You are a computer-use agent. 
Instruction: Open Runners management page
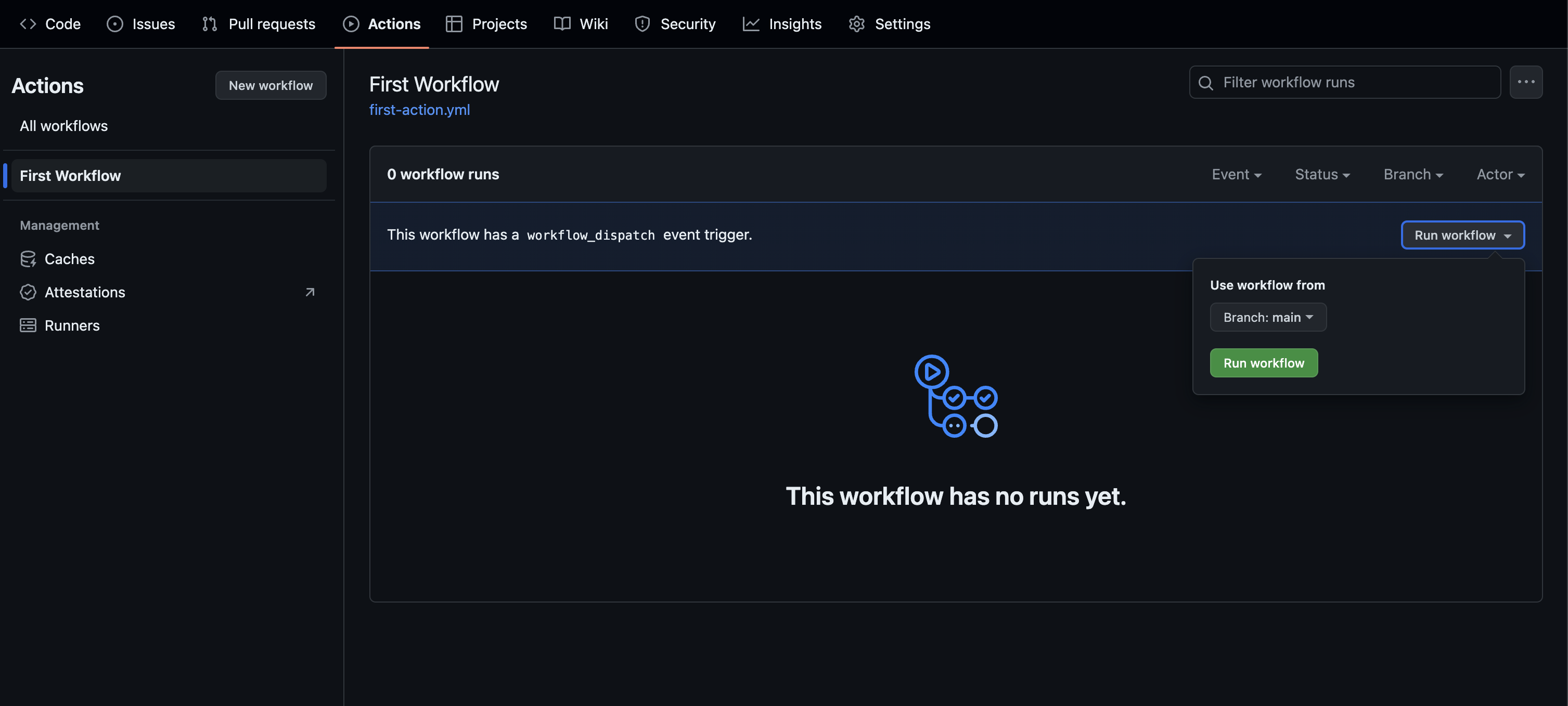click(x=169, y=325)
